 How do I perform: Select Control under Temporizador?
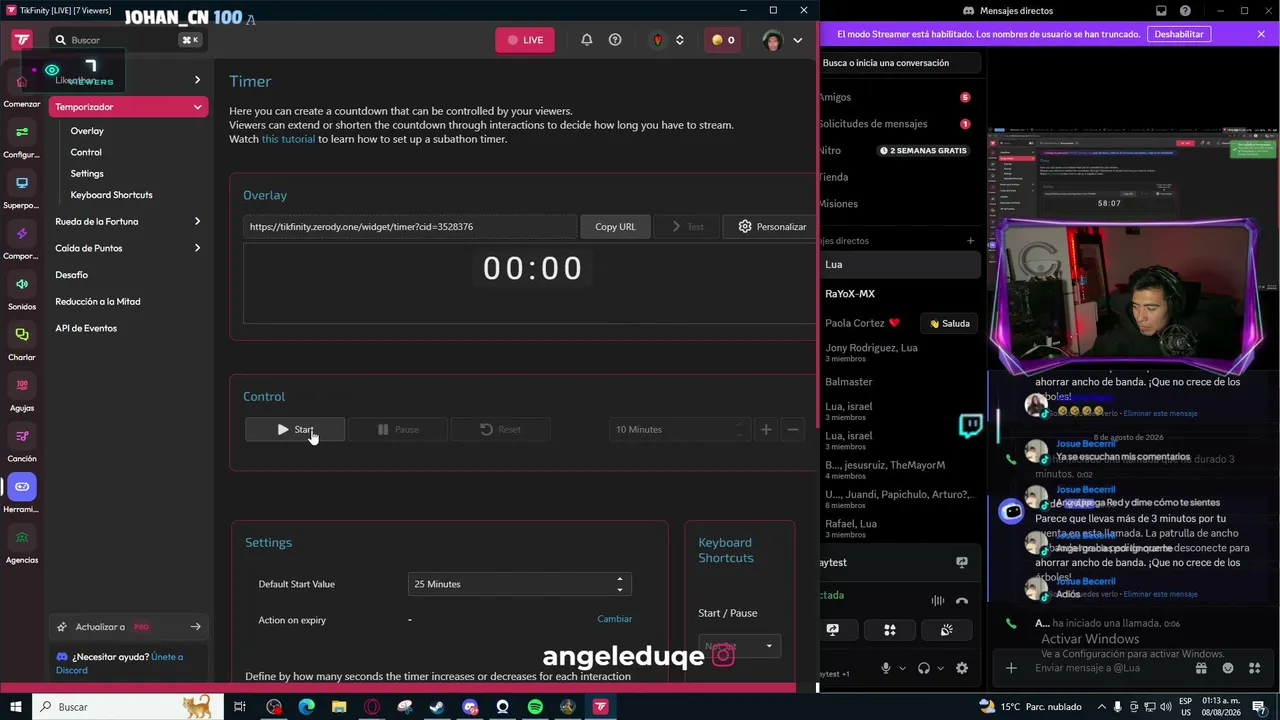86,152
